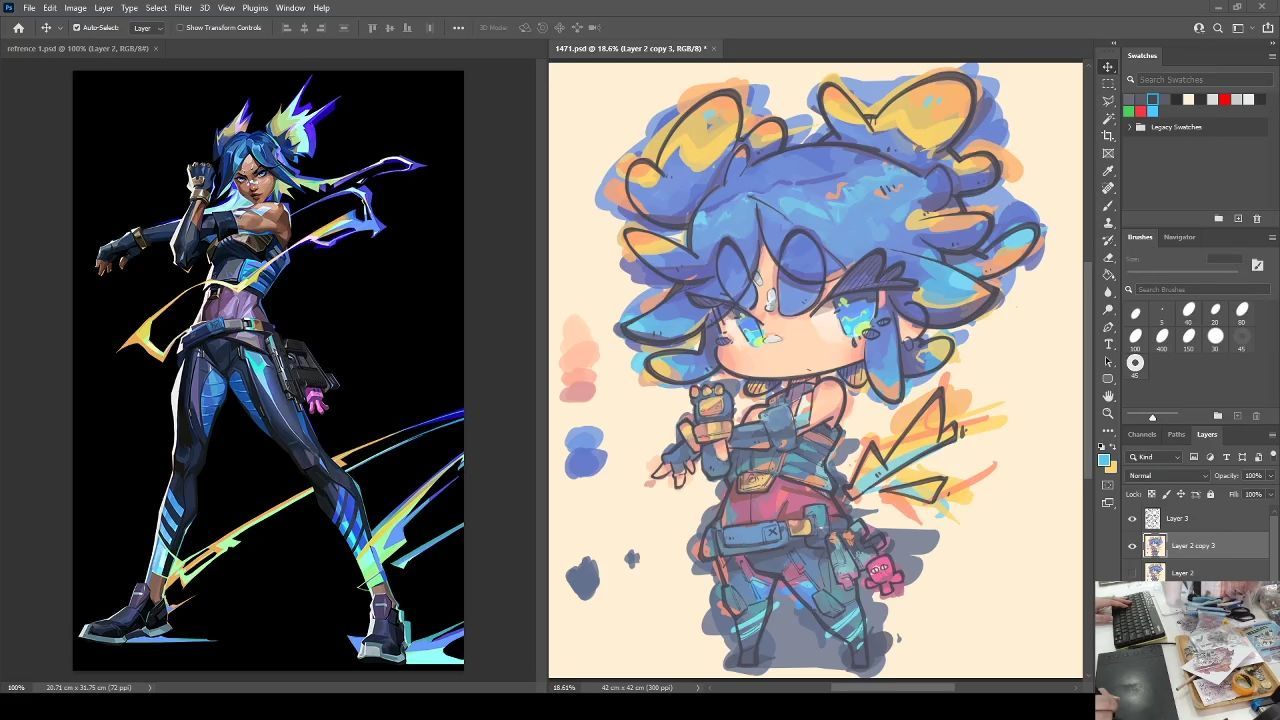1280x720 pixels.
Task: Open the Normal blend mode dropdown
Action: (x=1168, y=476)
